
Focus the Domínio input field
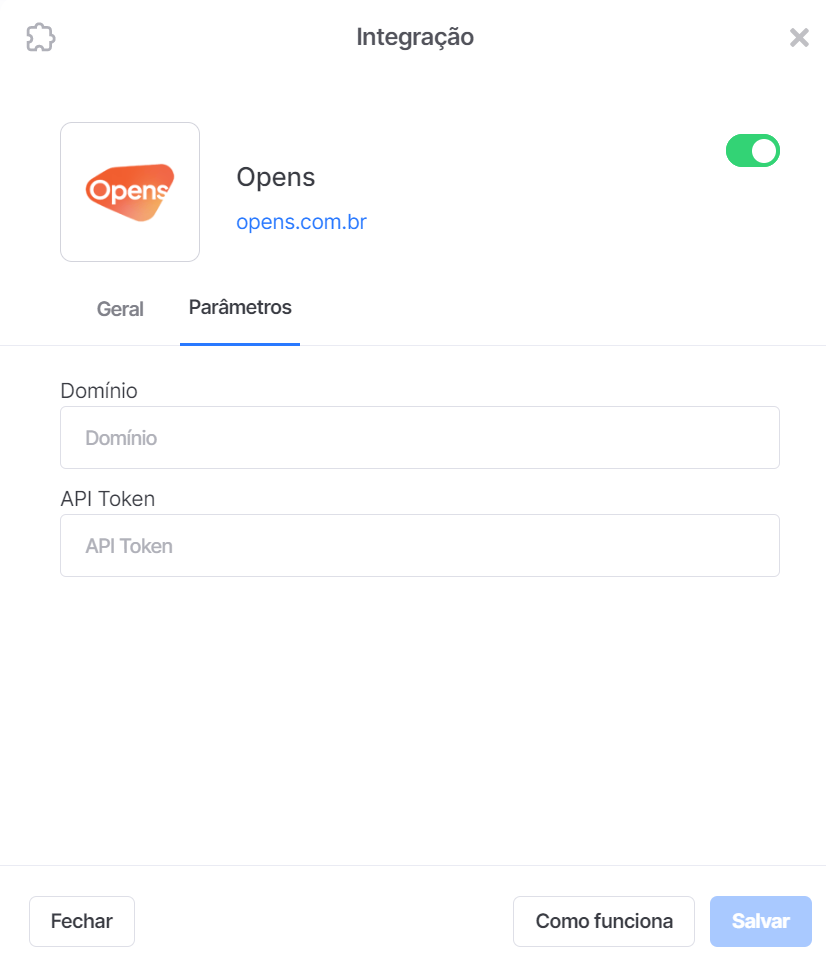pyautogui.click(x=420, y=437)
